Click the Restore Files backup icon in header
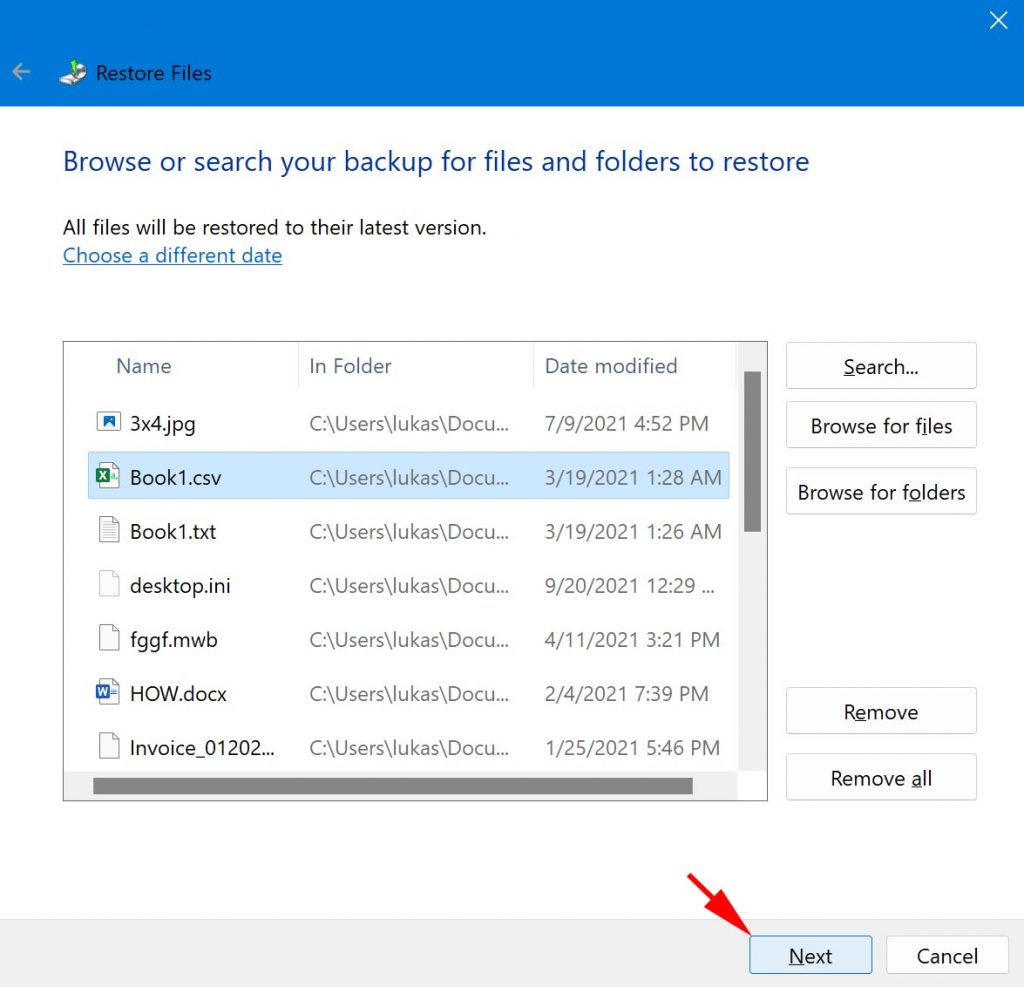 click(x=71, y=72)
